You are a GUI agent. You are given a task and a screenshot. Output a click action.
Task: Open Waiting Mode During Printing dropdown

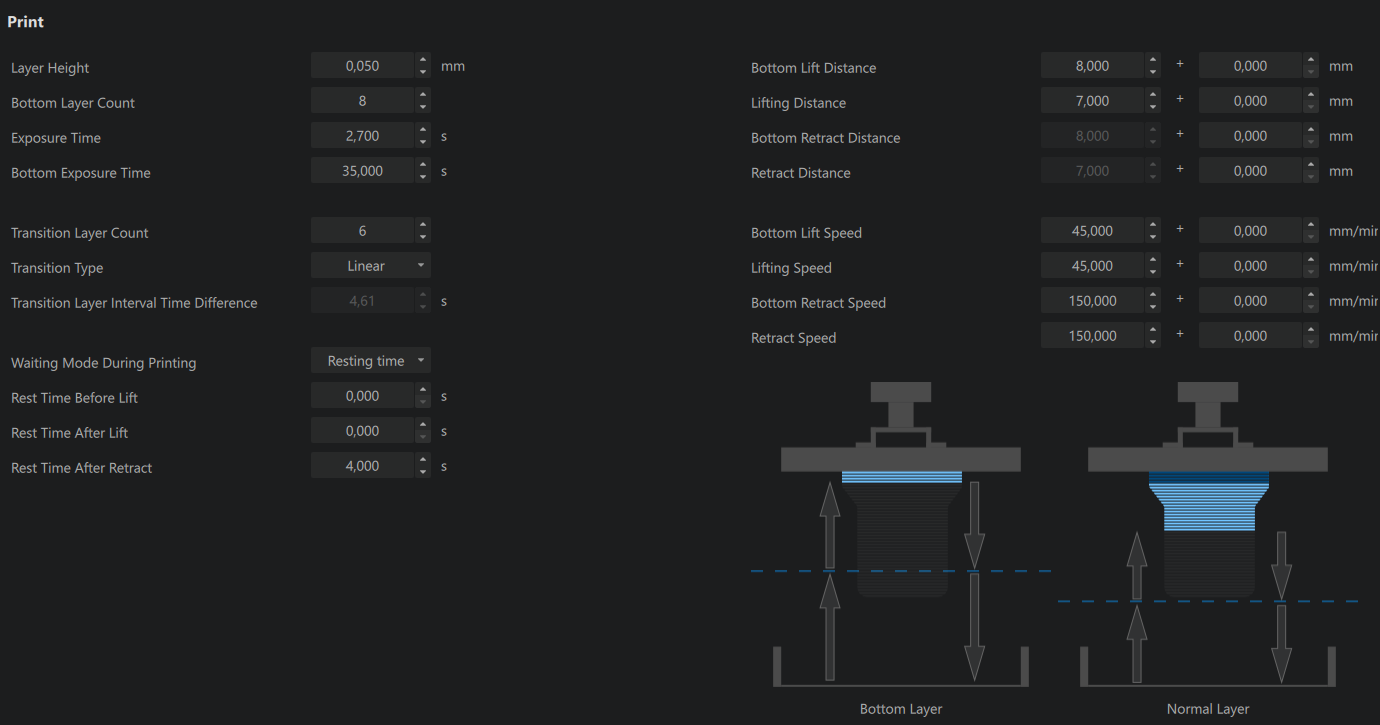(x=371, y=361)
